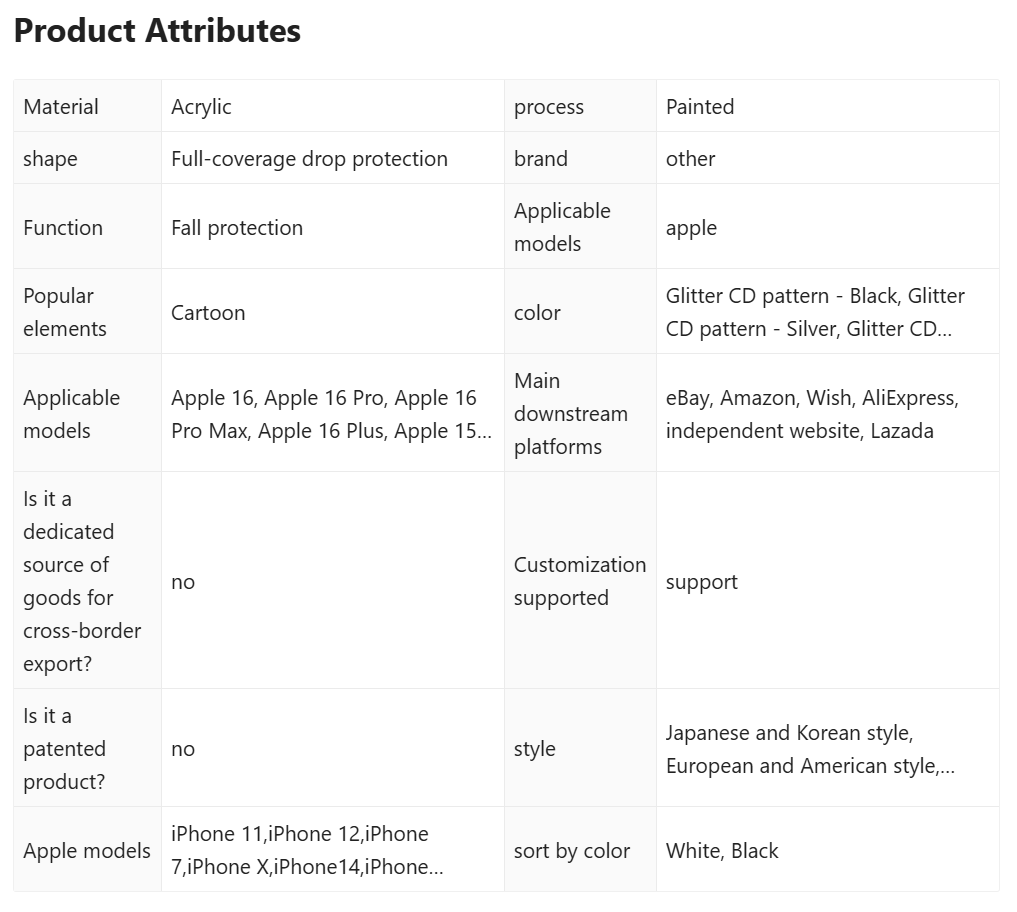Click the Painted process value
This screenshot has height=912, width=1017.
(x=700, y=106)
